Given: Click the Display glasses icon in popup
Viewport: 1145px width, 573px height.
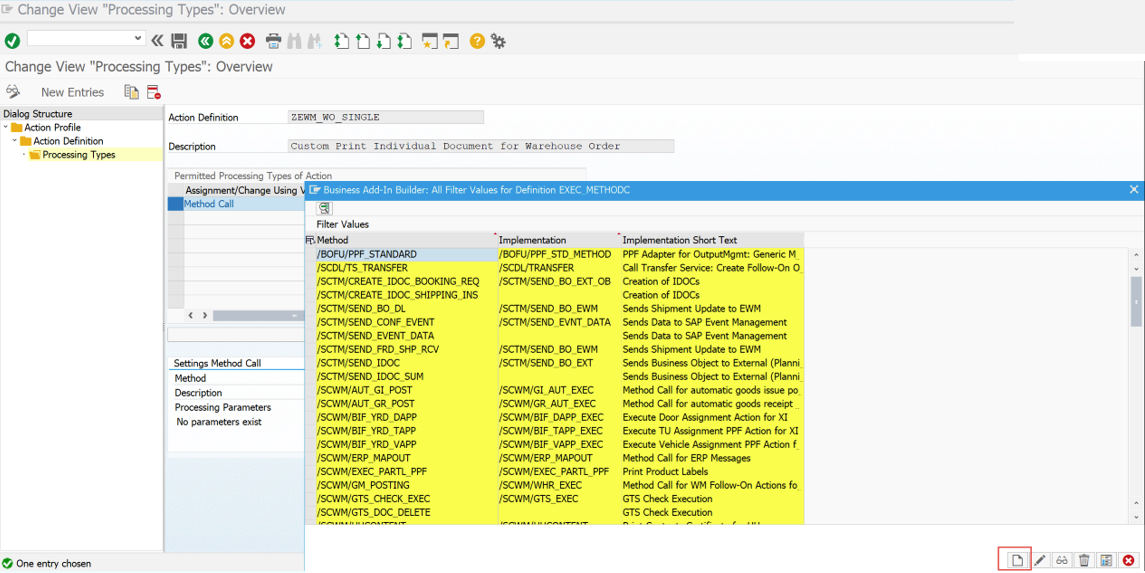Looking at the screenshot, I should pyautogui.click(x=1062, y=560).
